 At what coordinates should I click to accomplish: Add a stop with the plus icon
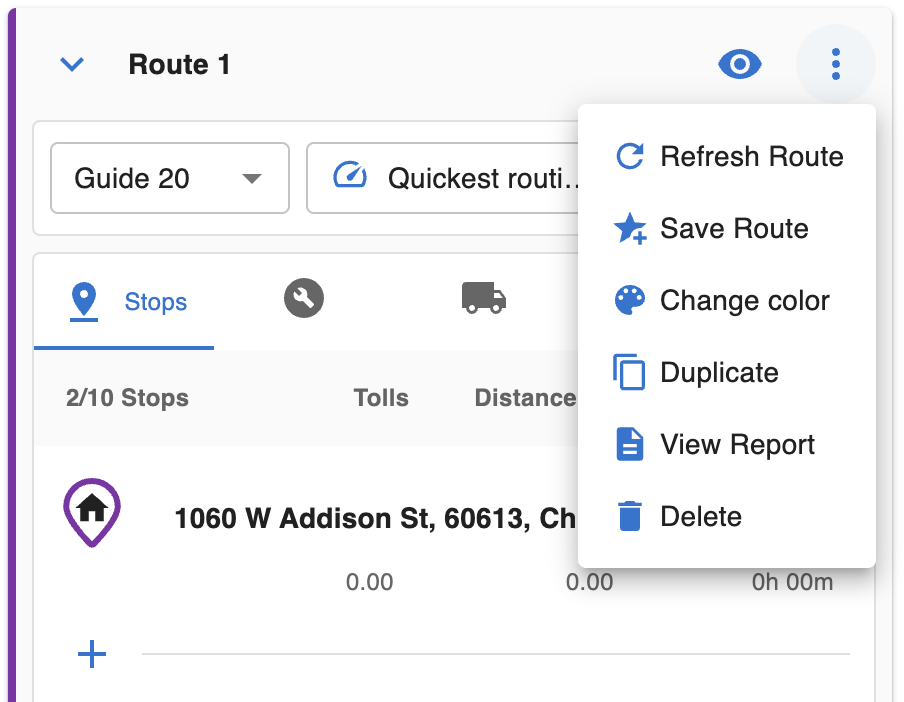(x=92, y=654)
